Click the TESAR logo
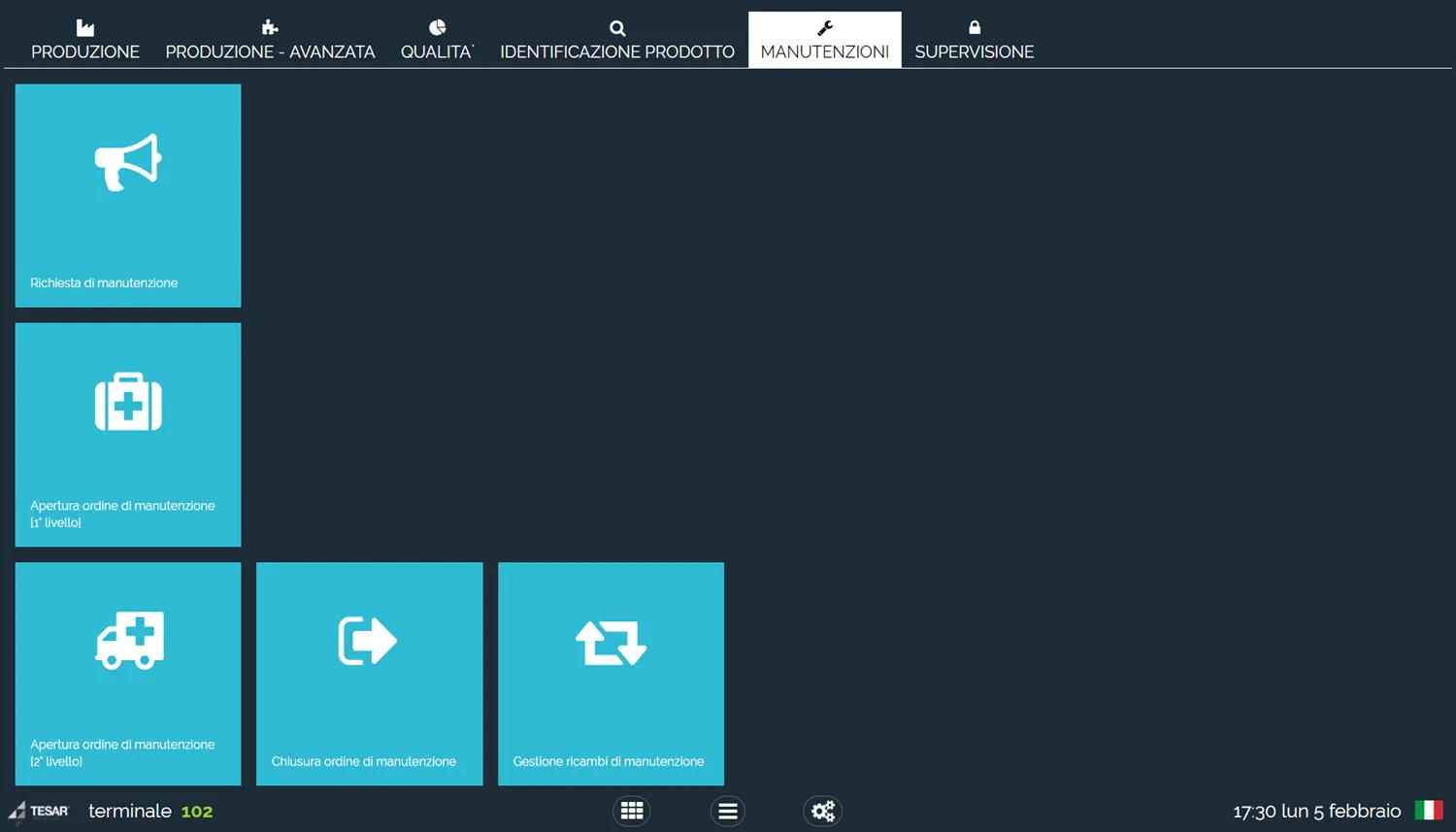1456x832 pixels. click(x=39, y=812)
